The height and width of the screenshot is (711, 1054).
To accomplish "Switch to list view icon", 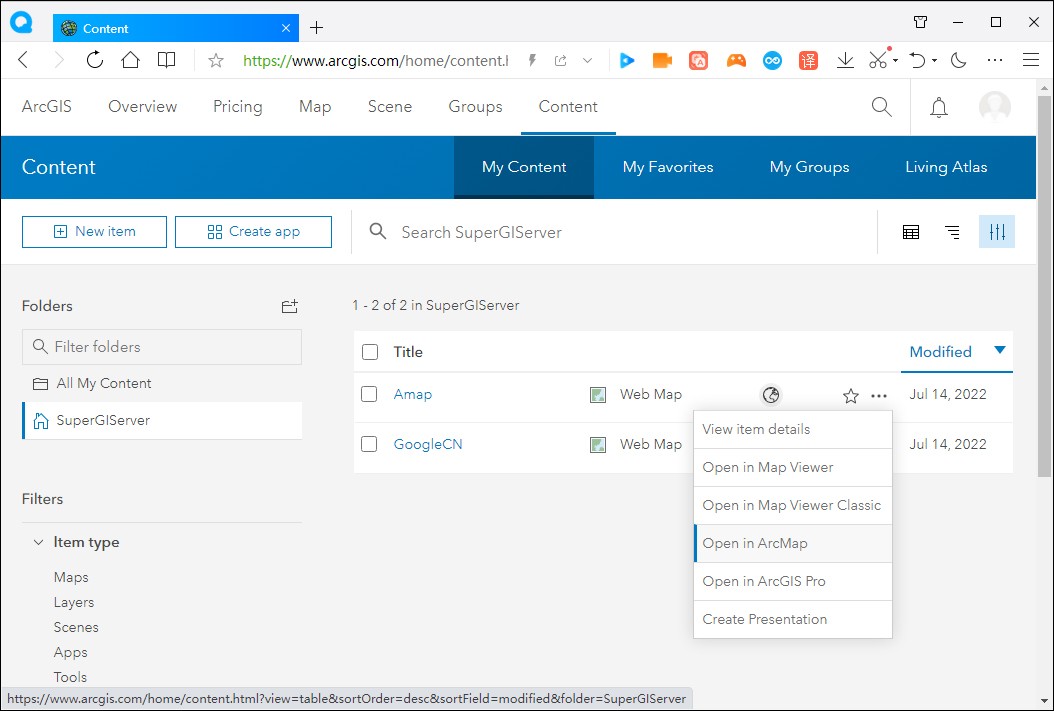I will tap(952, 233).
